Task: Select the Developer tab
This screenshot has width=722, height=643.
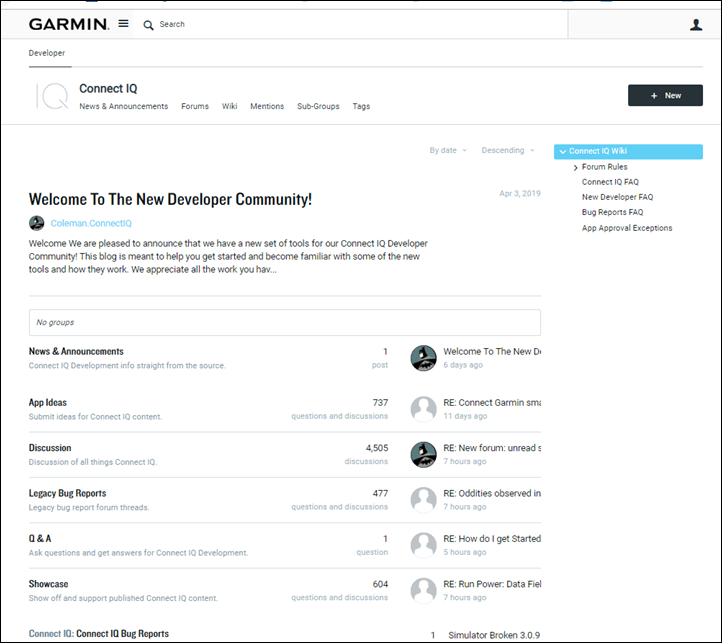Action: pyautogui.click(x=47, y=53)
